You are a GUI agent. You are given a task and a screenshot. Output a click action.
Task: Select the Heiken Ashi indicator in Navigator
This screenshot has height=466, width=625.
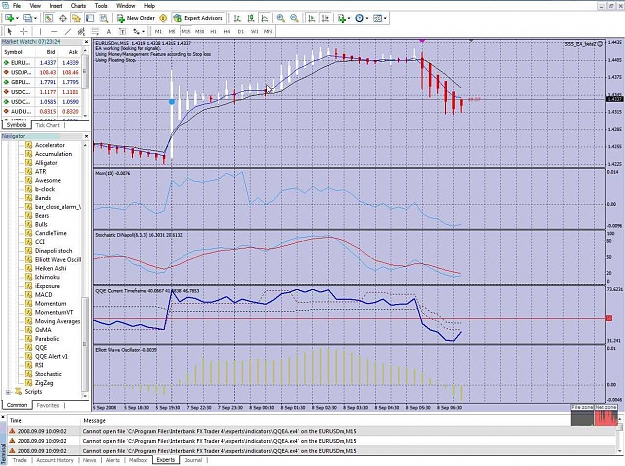[x=50, y=268]
